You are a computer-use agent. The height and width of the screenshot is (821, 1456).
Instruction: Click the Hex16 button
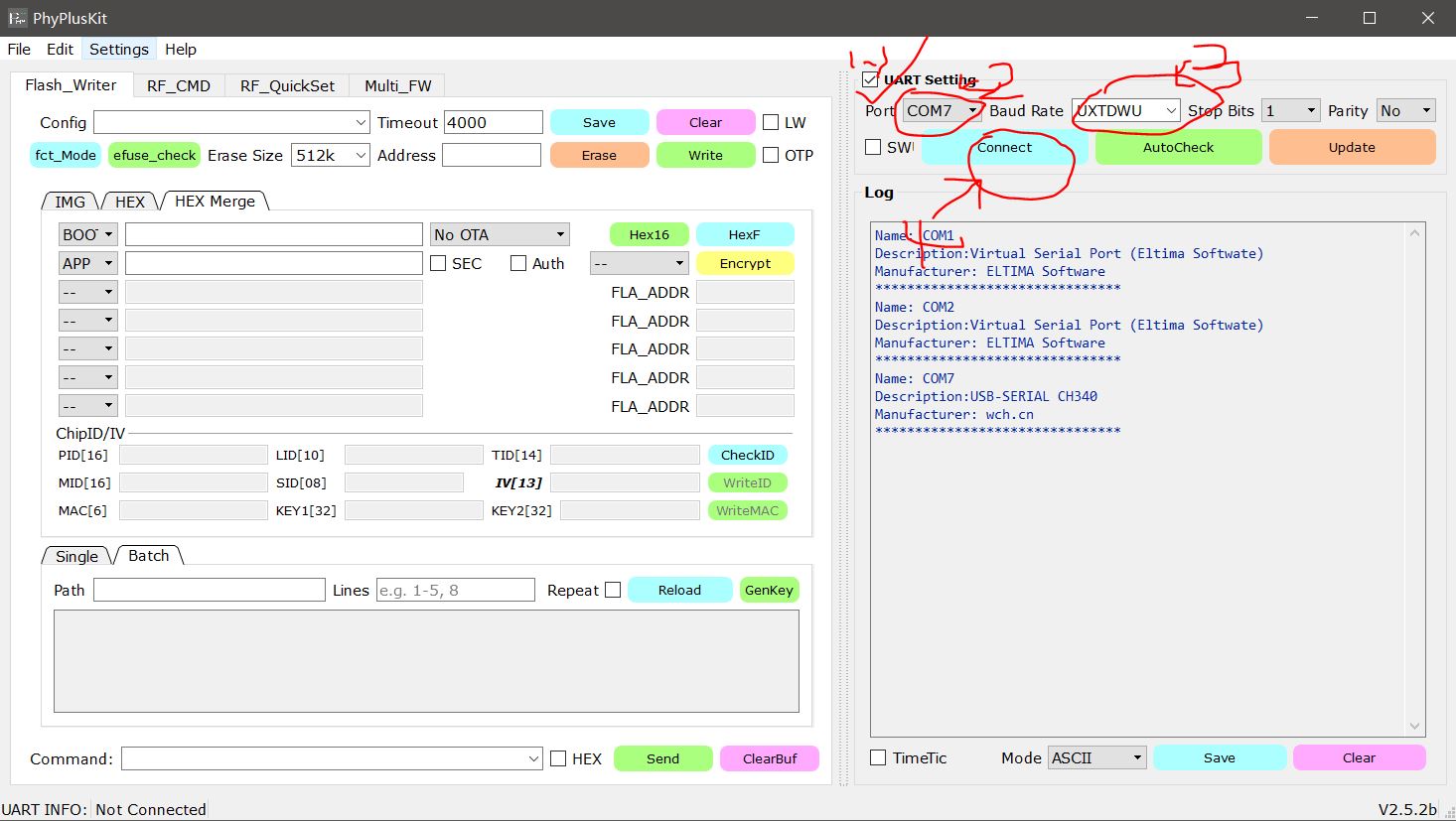(649, 234)
